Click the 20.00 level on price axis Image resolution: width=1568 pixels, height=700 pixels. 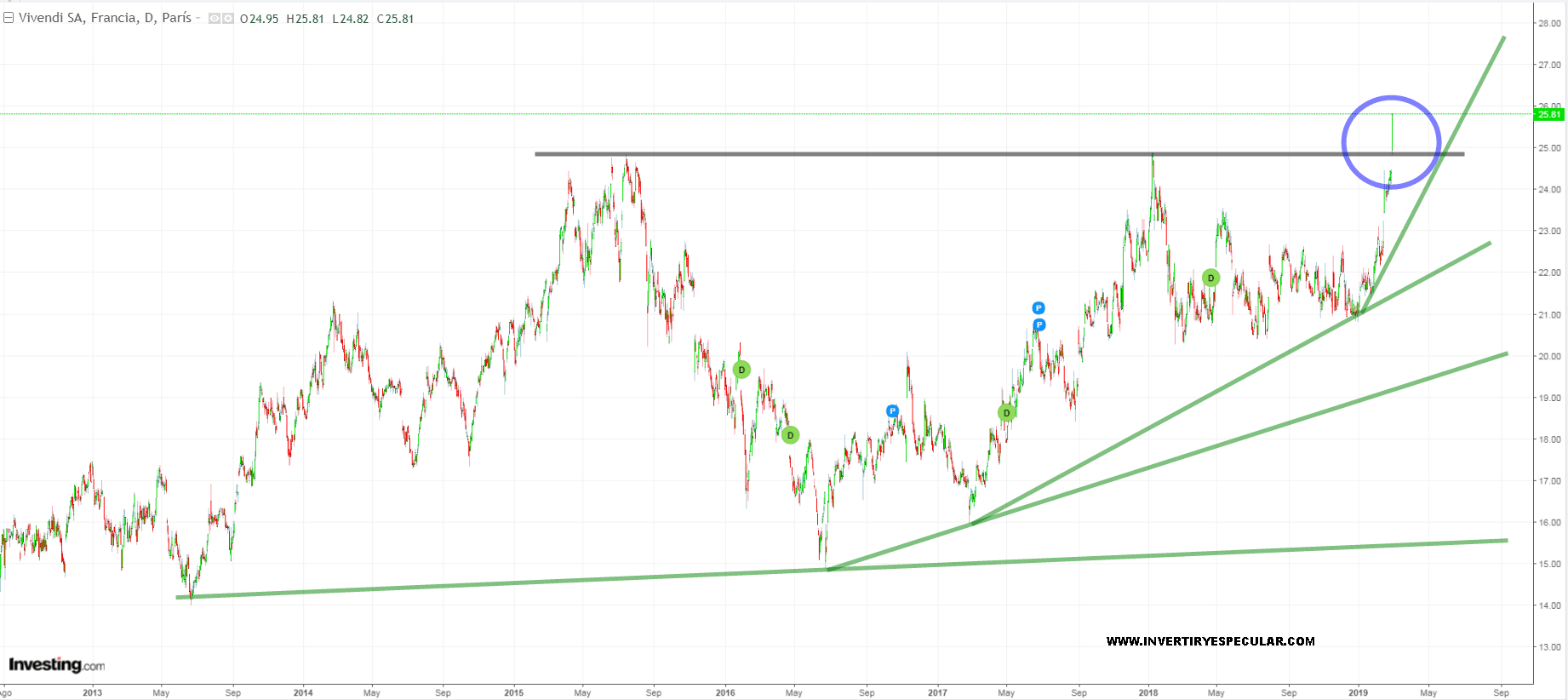pos(1549,356)
